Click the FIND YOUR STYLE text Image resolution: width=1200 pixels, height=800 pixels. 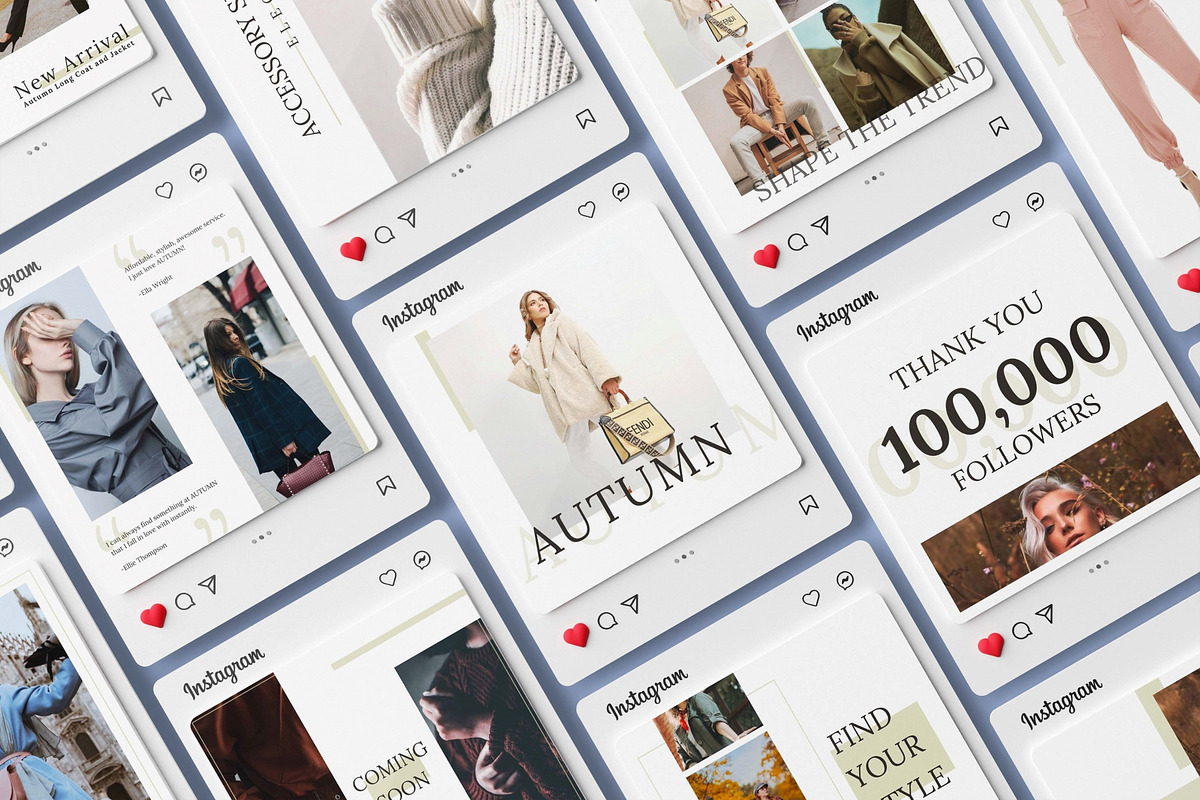click(888, 755)
